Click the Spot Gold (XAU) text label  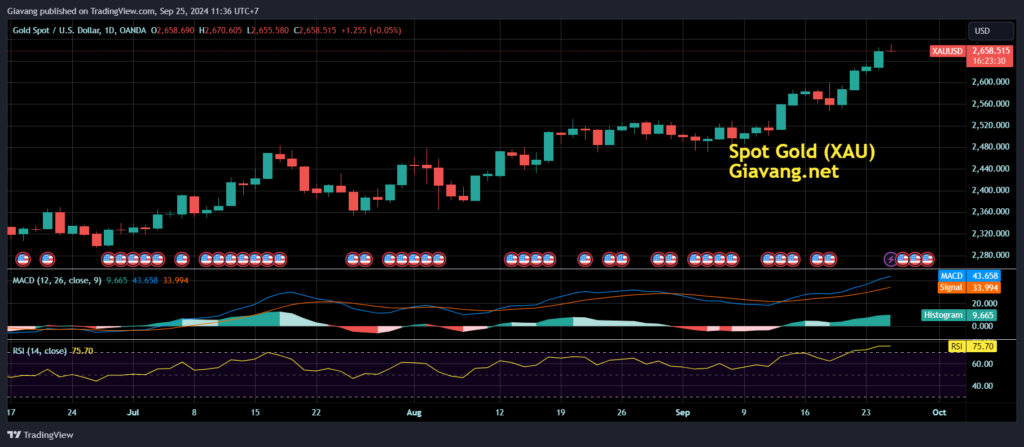pyautogui.click(x=802, y=152)
